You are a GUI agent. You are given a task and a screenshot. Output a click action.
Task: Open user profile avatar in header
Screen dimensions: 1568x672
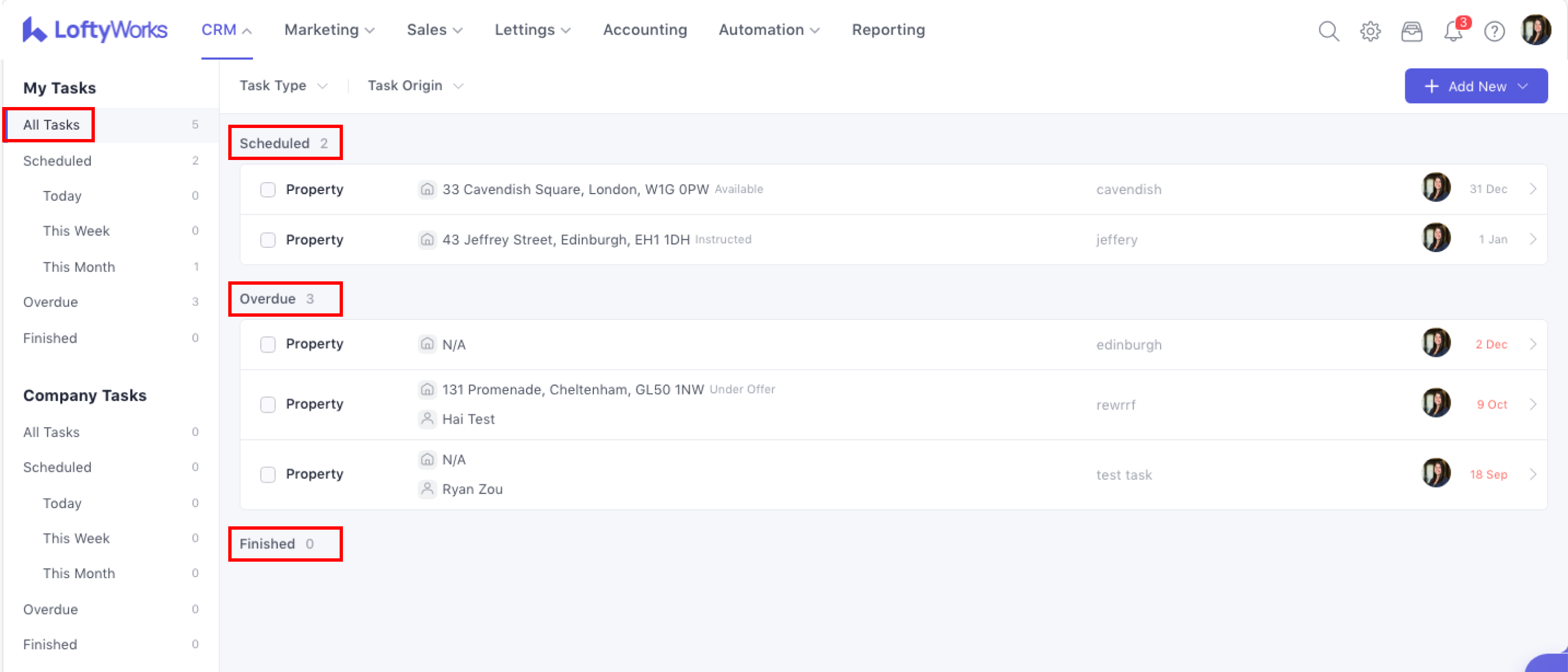[x=1535, y=30]
